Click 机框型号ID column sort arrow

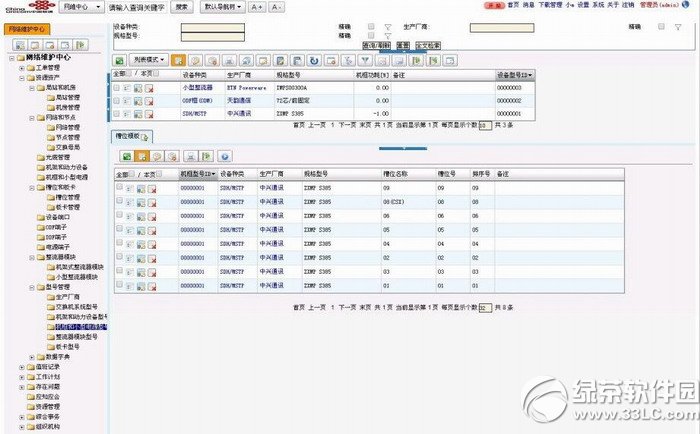coord(213,174)
